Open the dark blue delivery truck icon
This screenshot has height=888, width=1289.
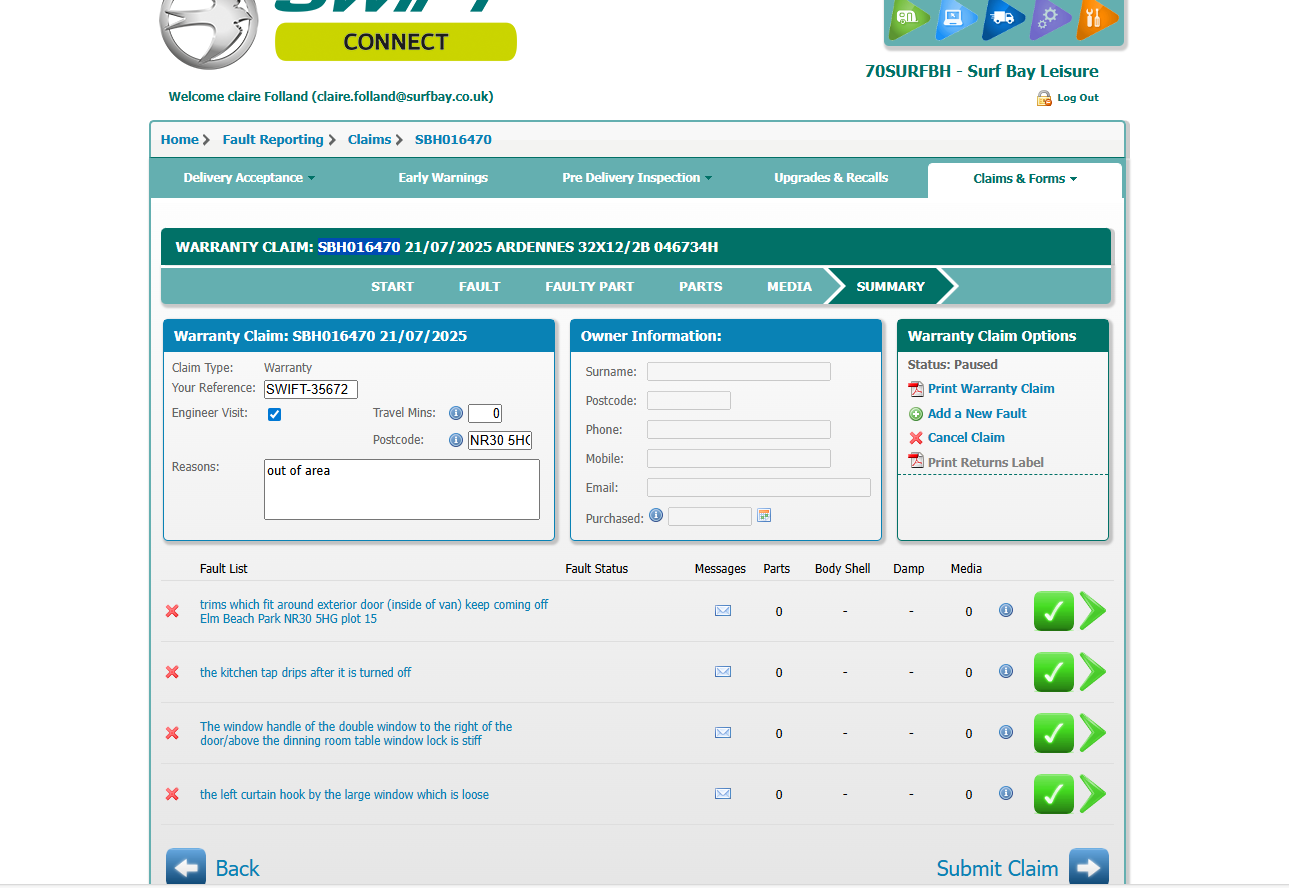[1003, 18]
